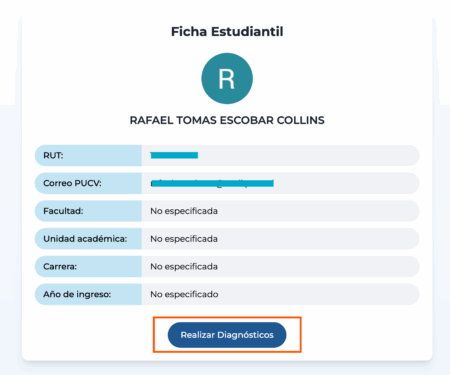
Task: Click the Facultad label cell
Action: [88, 211]
